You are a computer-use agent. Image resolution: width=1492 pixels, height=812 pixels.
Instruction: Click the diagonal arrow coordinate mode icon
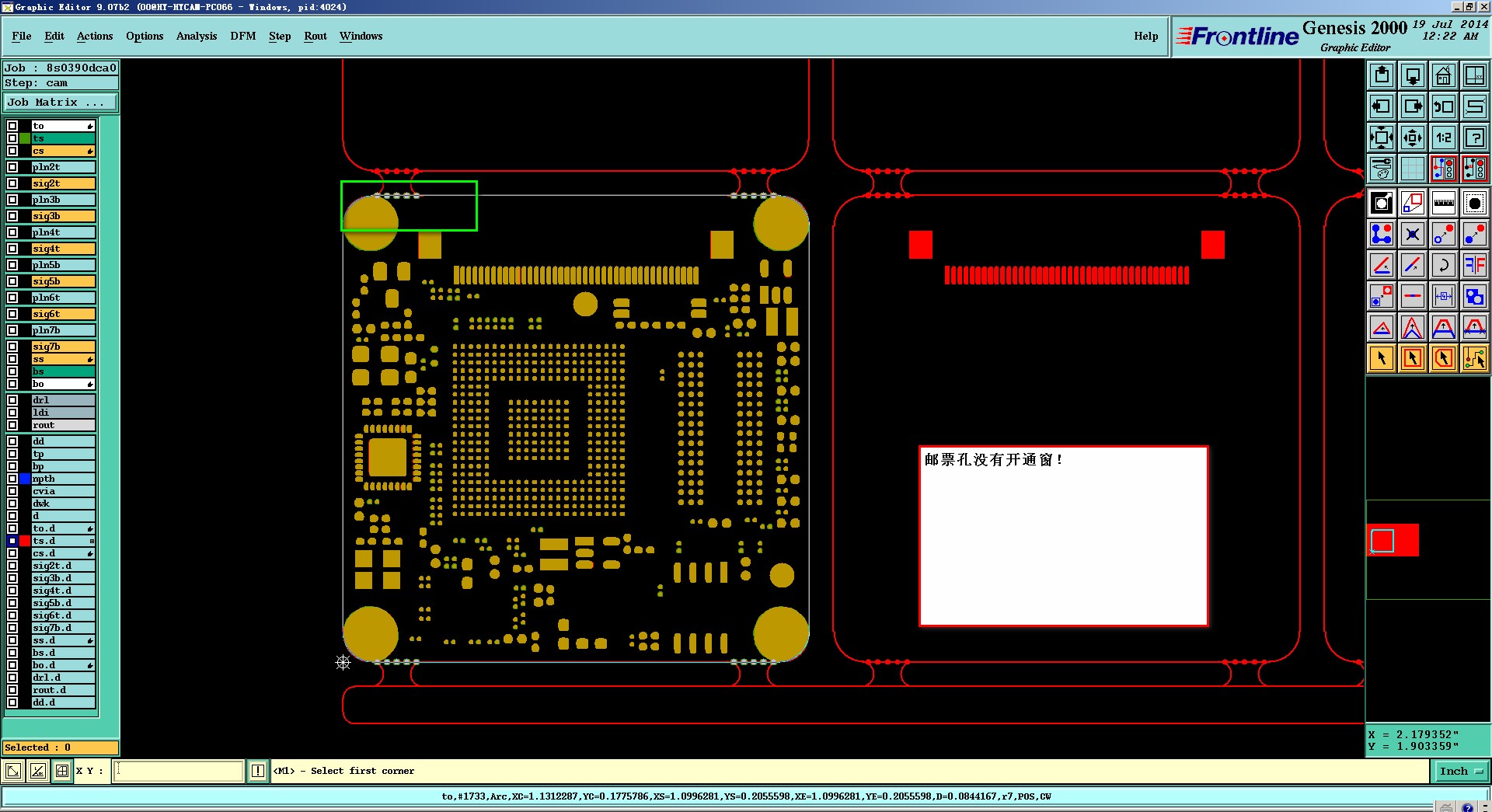[x=13, y=771]
